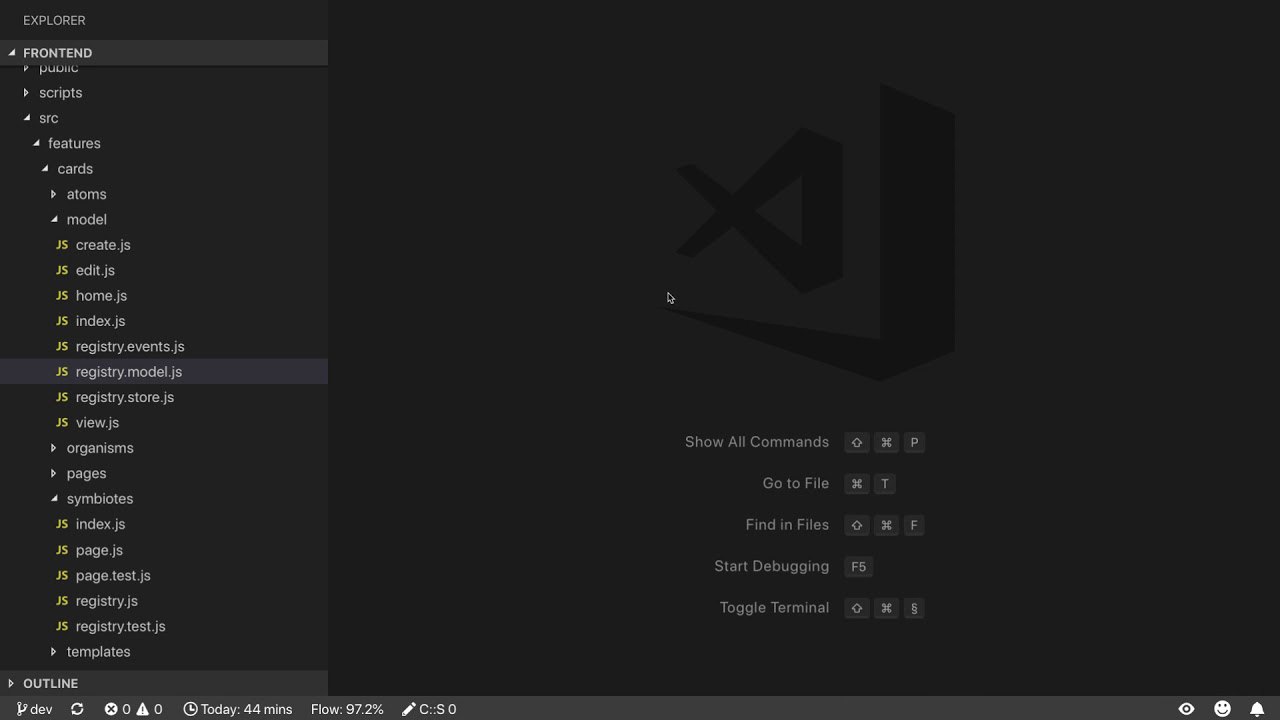Open registry.store.js file
This screenshot has width=1280, height=720.
tap(164, 397)
